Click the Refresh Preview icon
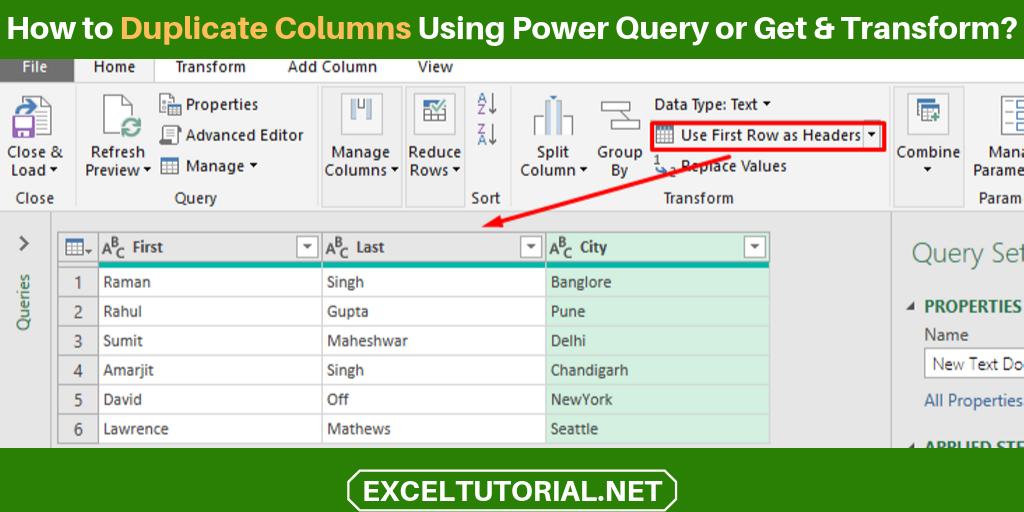 point(121,117)
